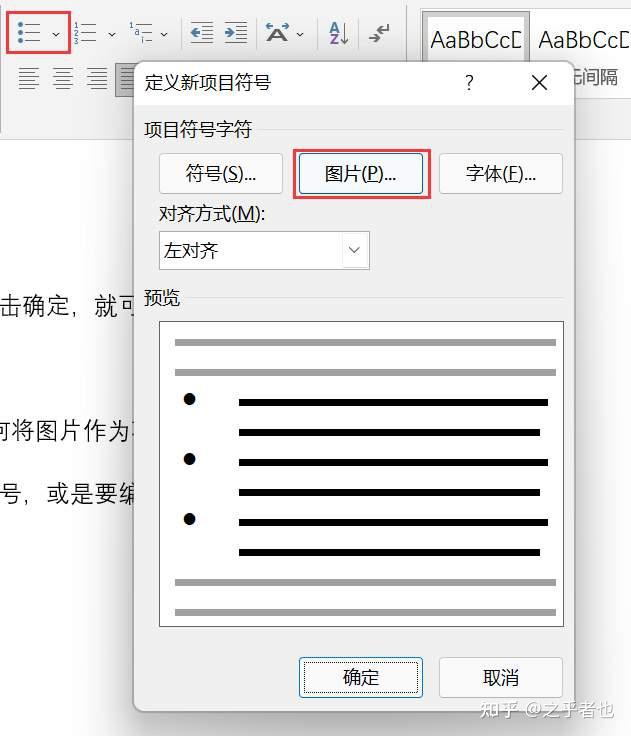Click the 符号(S)... button
Screen dimensions: 631x736
click(x=221, y=173)
